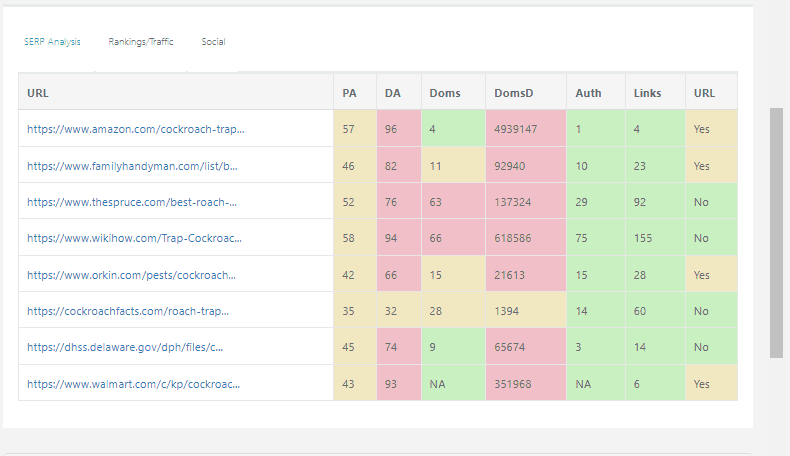Click the Doms column header
790x456 pixels.
445,93
